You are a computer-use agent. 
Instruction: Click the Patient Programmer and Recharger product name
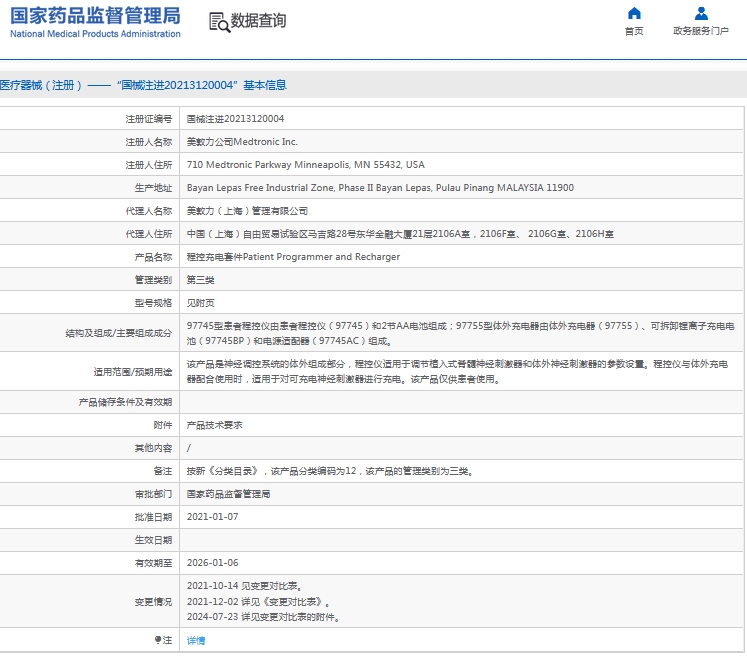point(293,257)
